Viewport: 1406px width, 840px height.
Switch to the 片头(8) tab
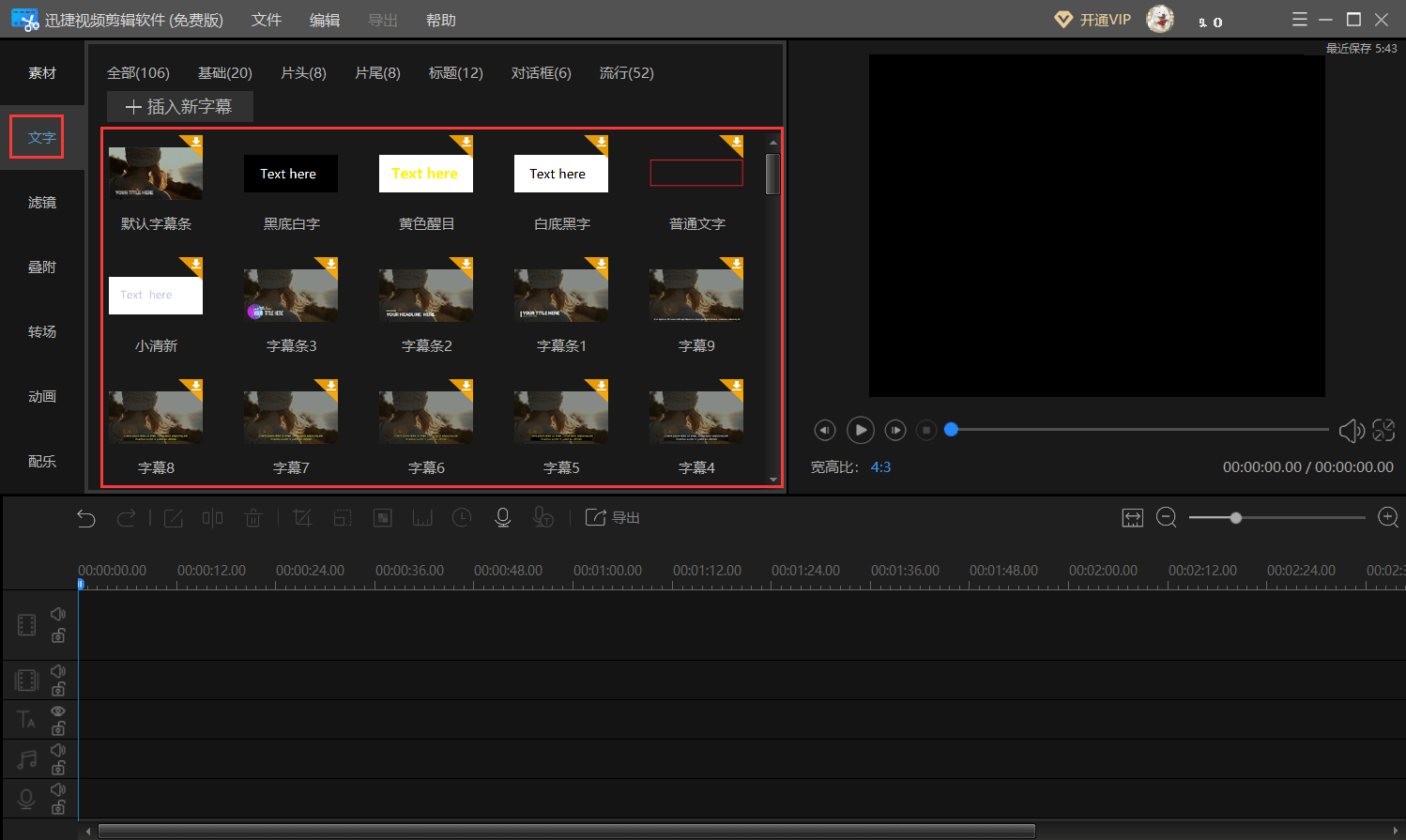click(x=303, y=72)
